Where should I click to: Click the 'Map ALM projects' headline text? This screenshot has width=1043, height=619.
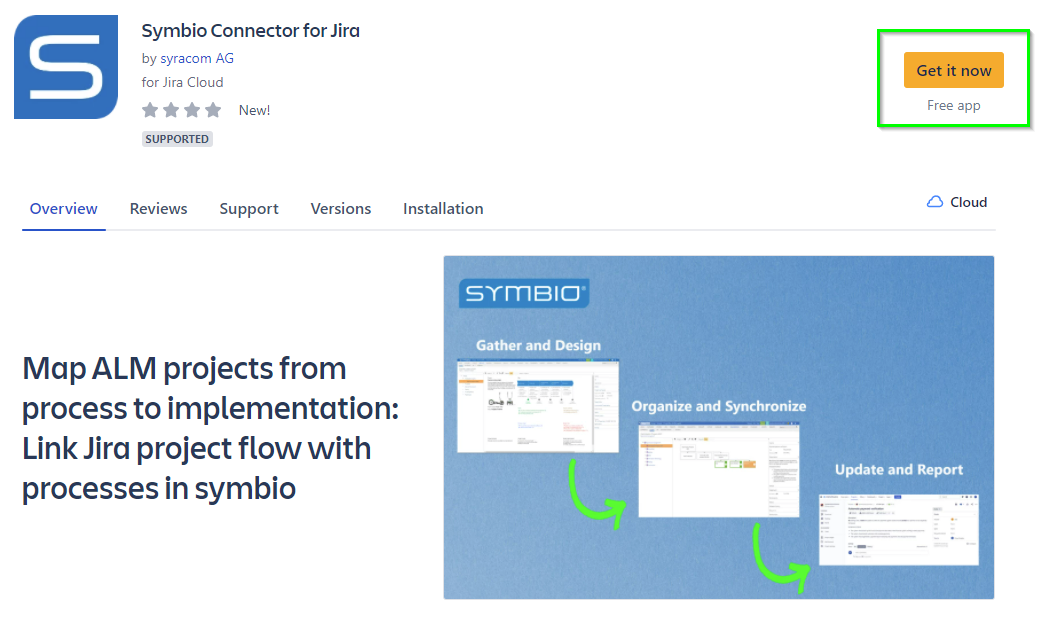click(211, 428)
